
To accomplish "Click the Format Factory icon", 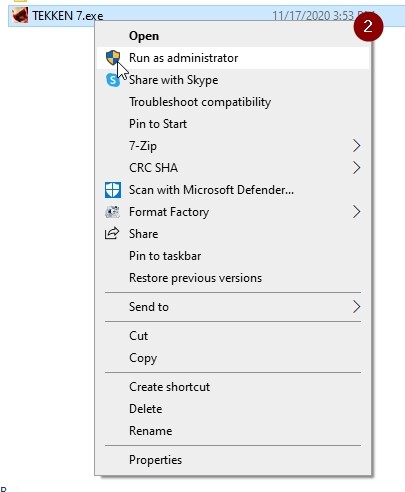I will (x=113, y=212).
